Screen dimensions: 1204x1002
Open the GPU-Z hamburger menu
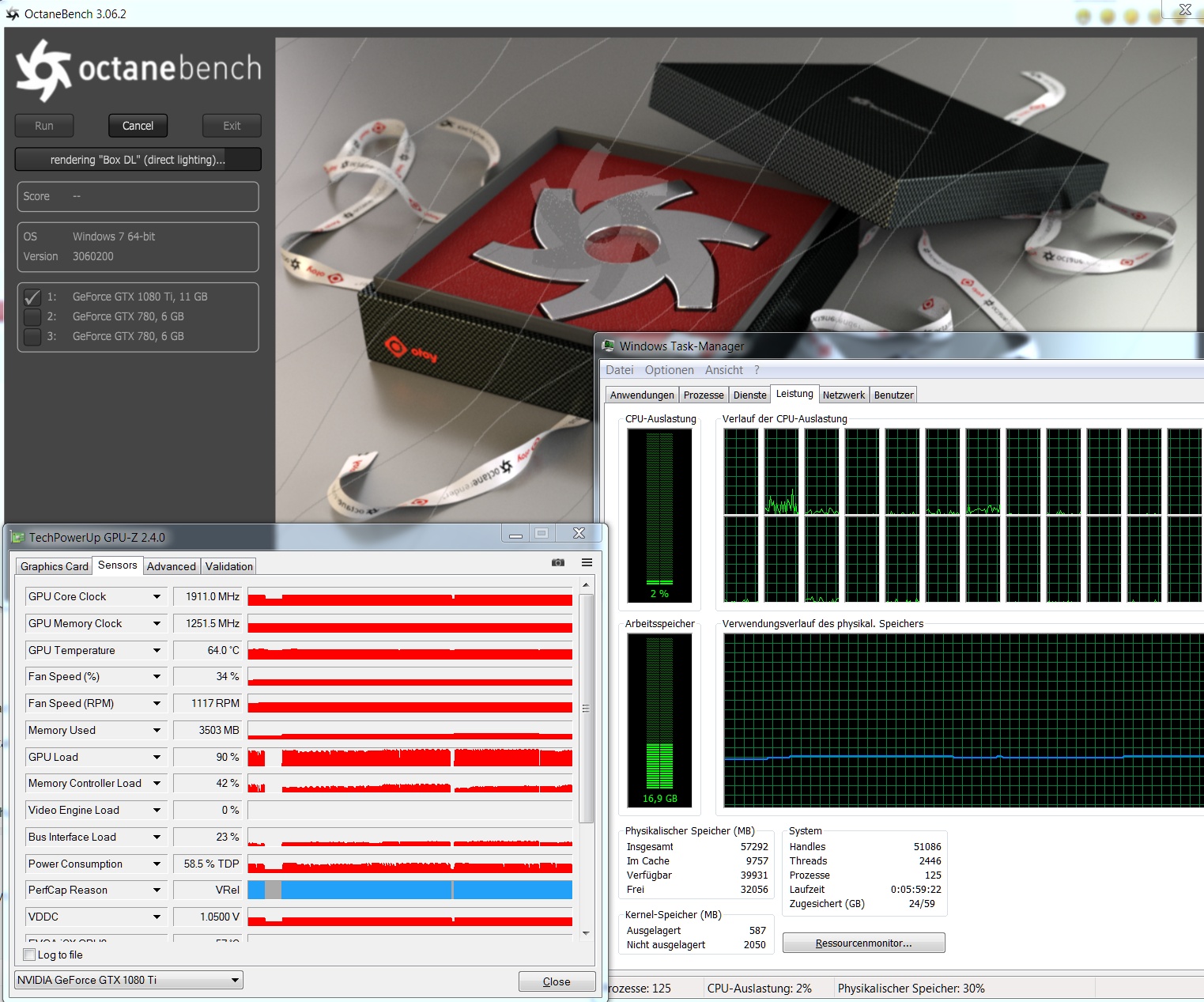coord(587,562)
